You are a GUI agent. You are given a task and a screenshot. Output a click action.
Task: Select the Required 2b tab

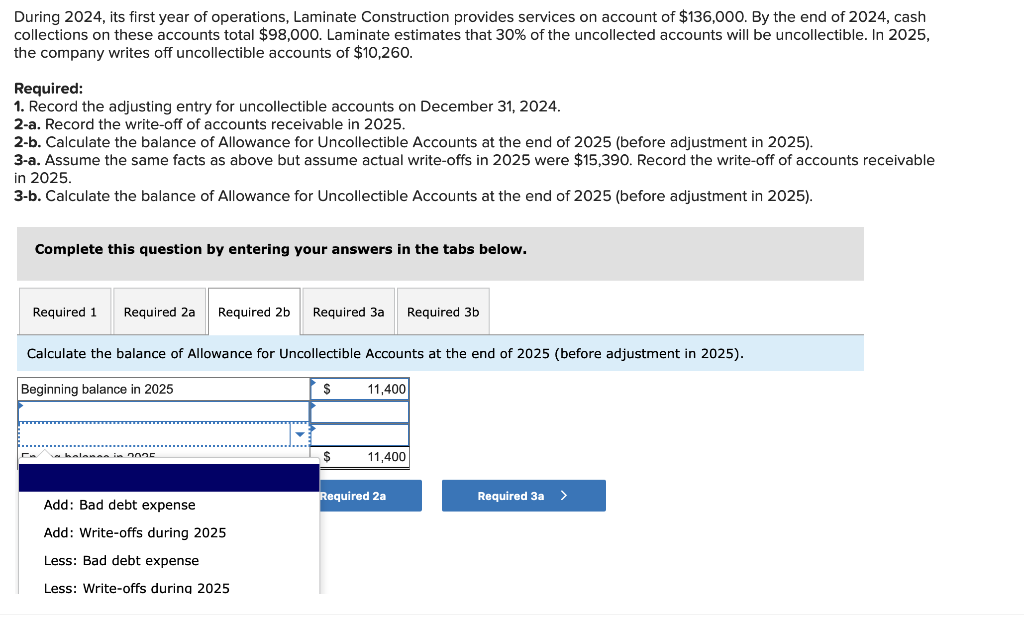(x=254, y=311)
